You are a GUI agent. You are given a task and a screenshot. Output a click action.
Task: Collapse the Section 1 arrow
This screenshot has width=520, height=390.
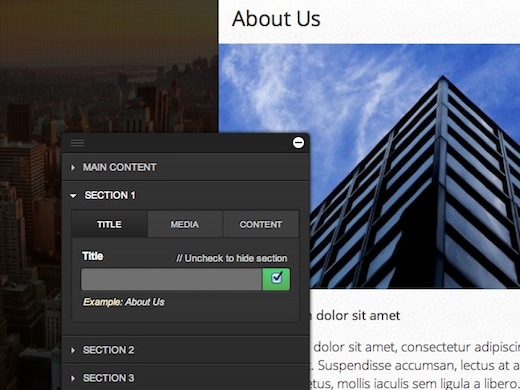(73, 196)
